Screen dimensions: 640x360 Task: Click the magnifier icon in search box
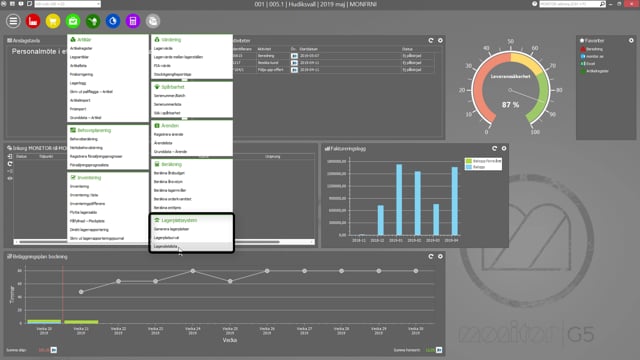(x=602, y=4)
